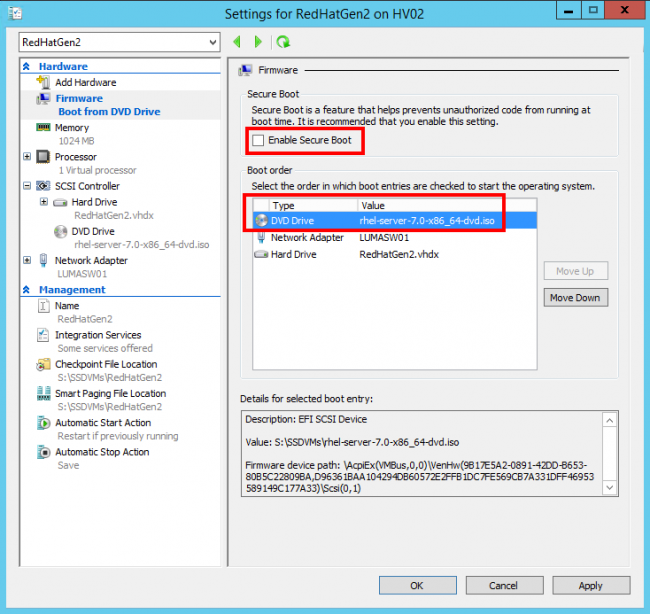Close the settings window
650x614 pixels.
pyautogui.click(x=625, y=10)
